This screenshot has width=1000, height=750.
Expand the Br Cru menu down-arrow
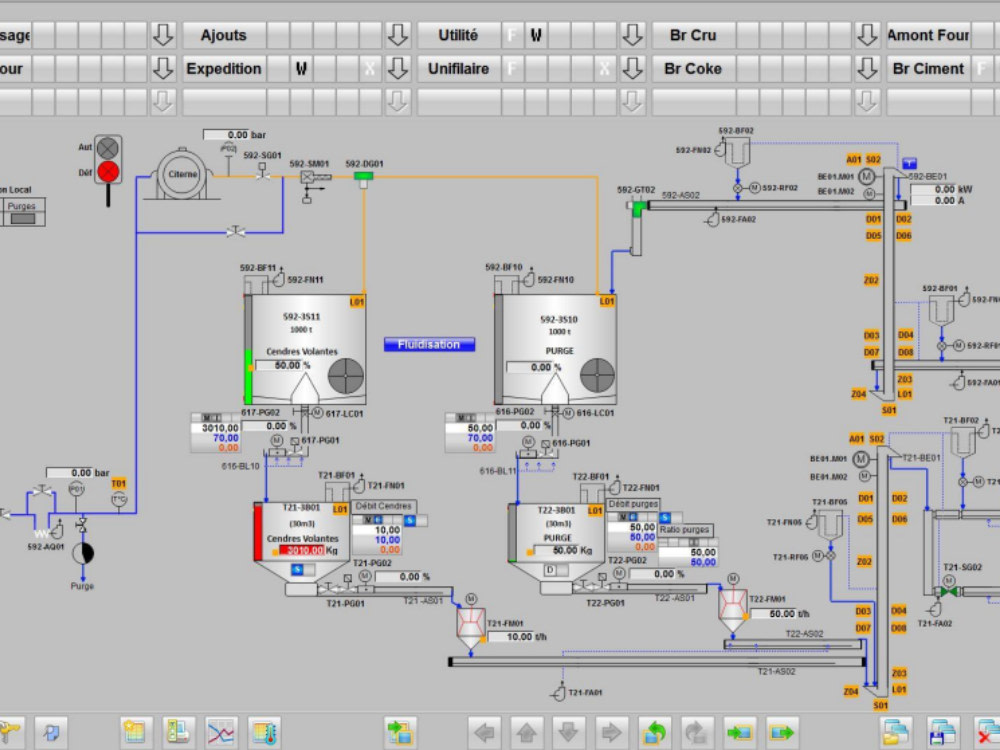(x=867, y=35)
